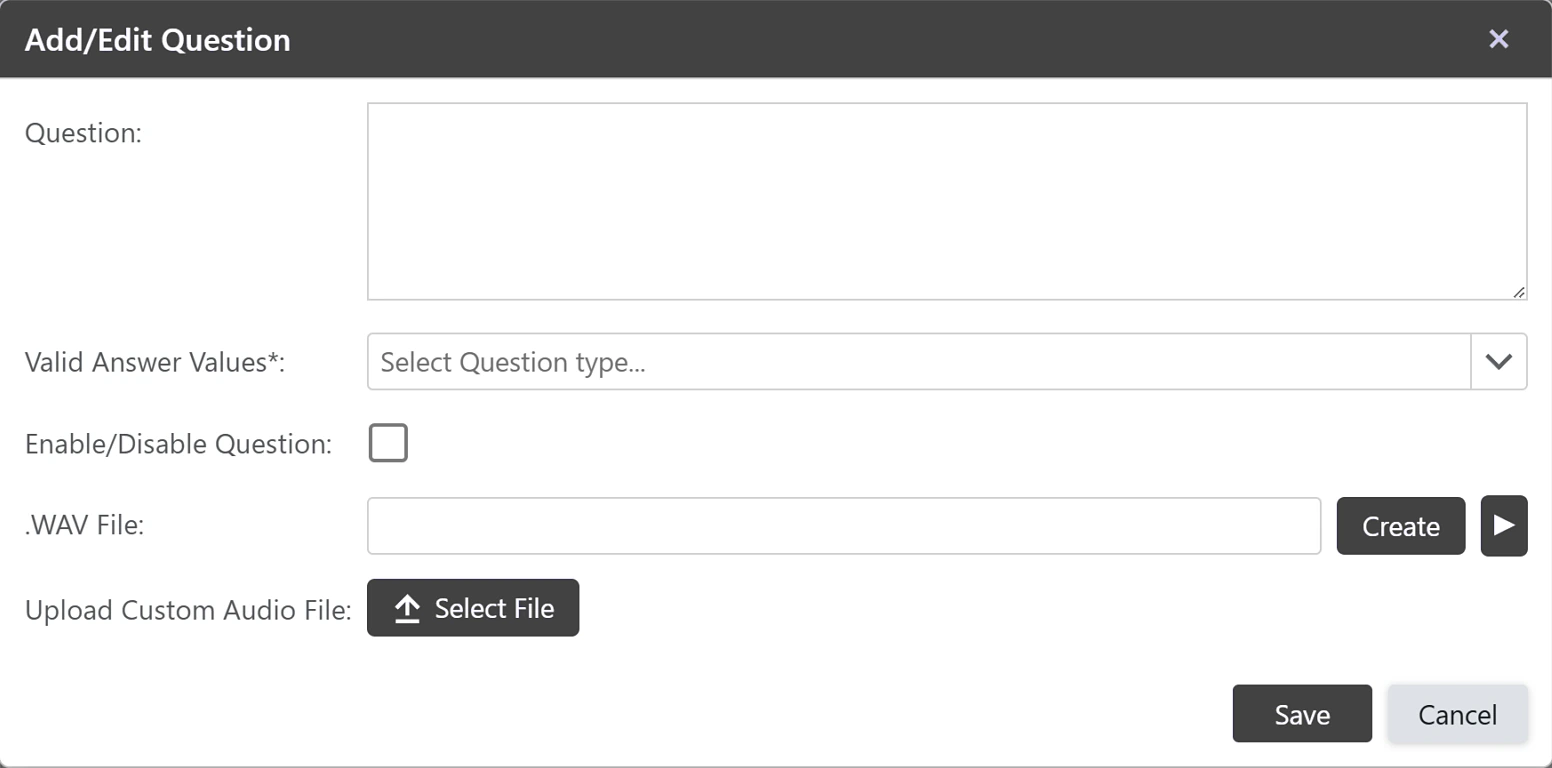1552x768 pixels.
Task: Save the question
Action: (1302, 714)
